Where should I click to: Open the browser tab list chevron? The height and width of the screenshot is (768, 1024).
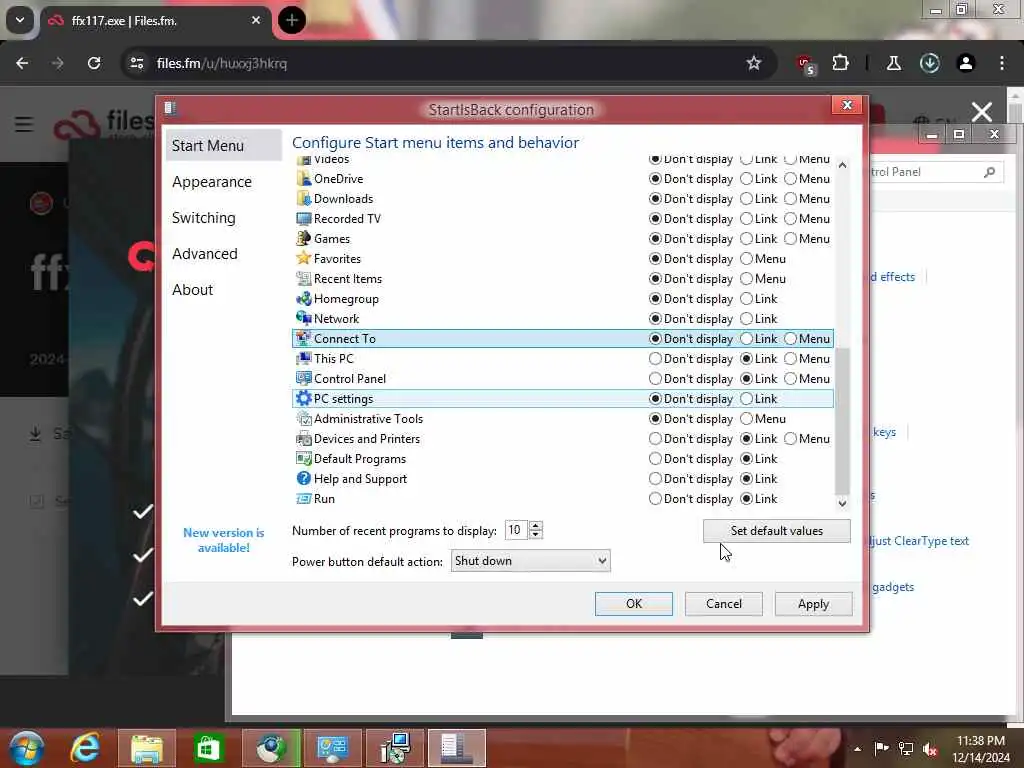pos(20,20)
